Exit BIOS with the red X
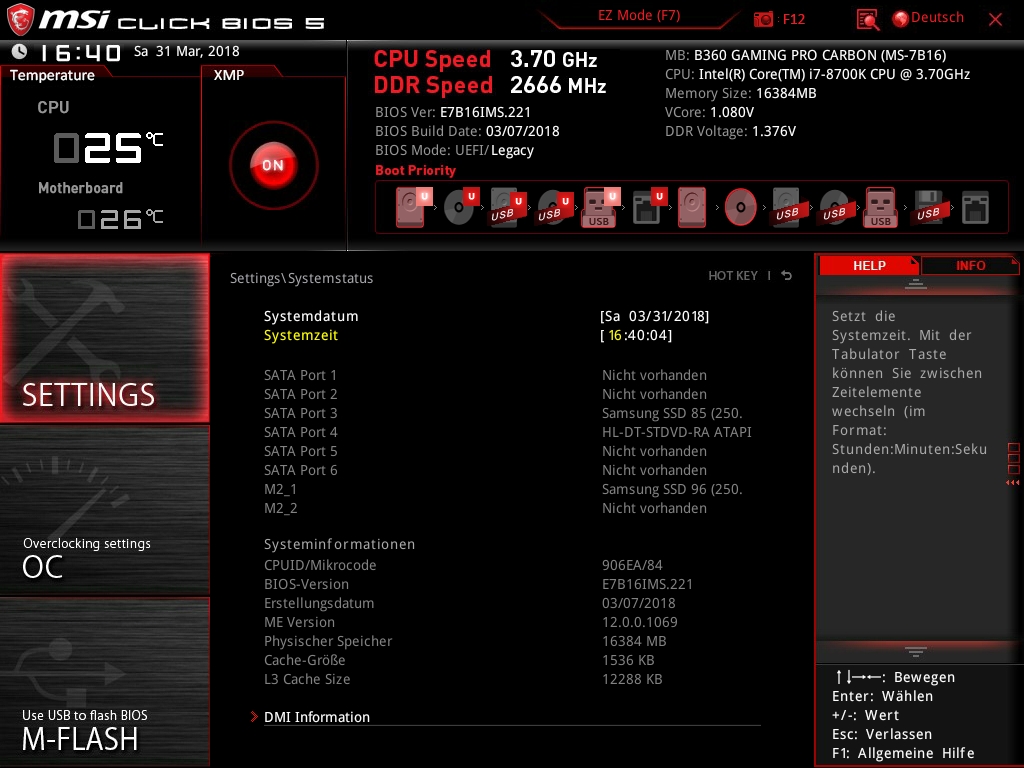Viewport: 1024px width, 768px height. [x=995, y=20]
